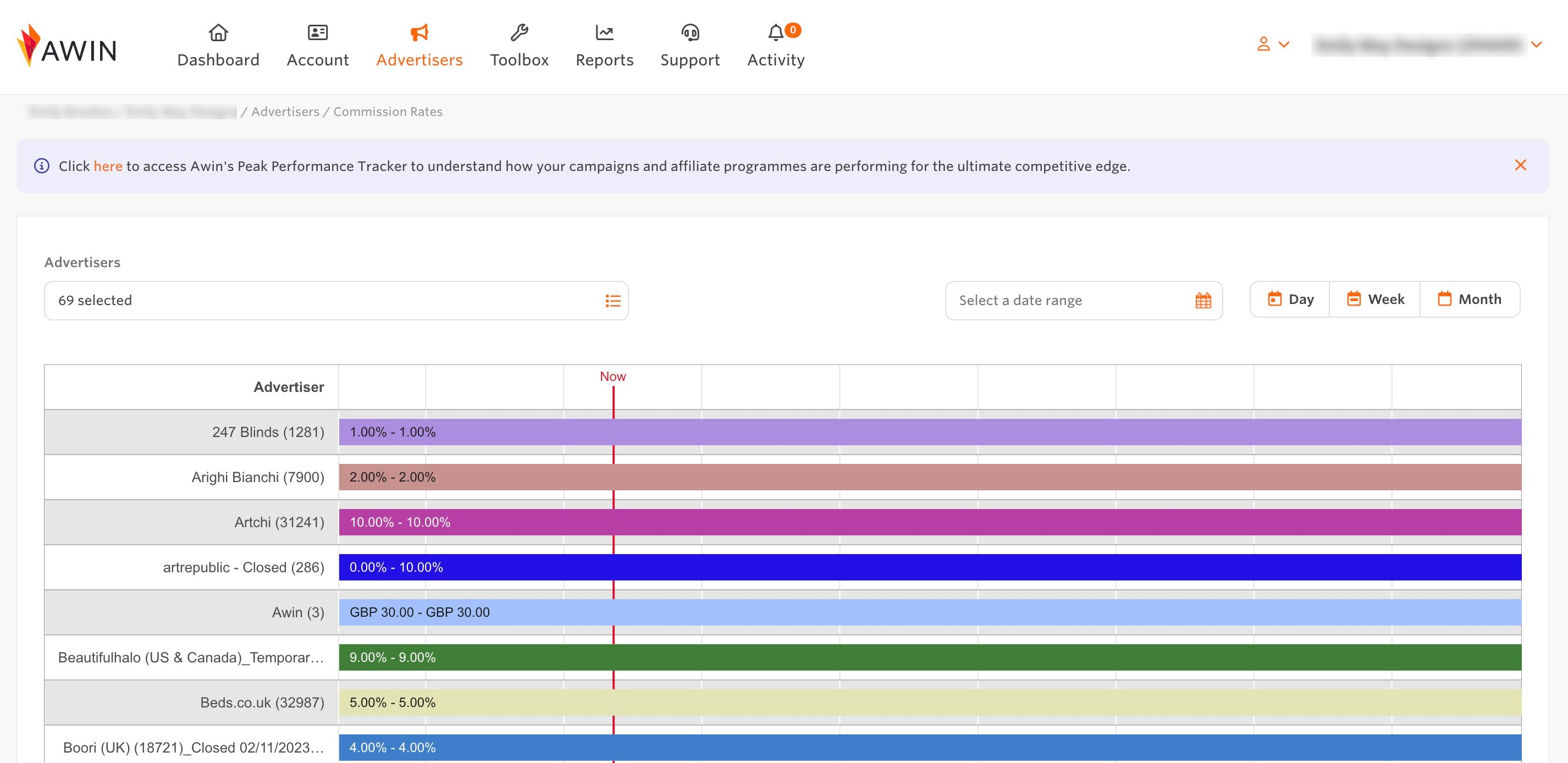Click 'Arighi Bianchi (7900)' advertiser row

(191, 477)
